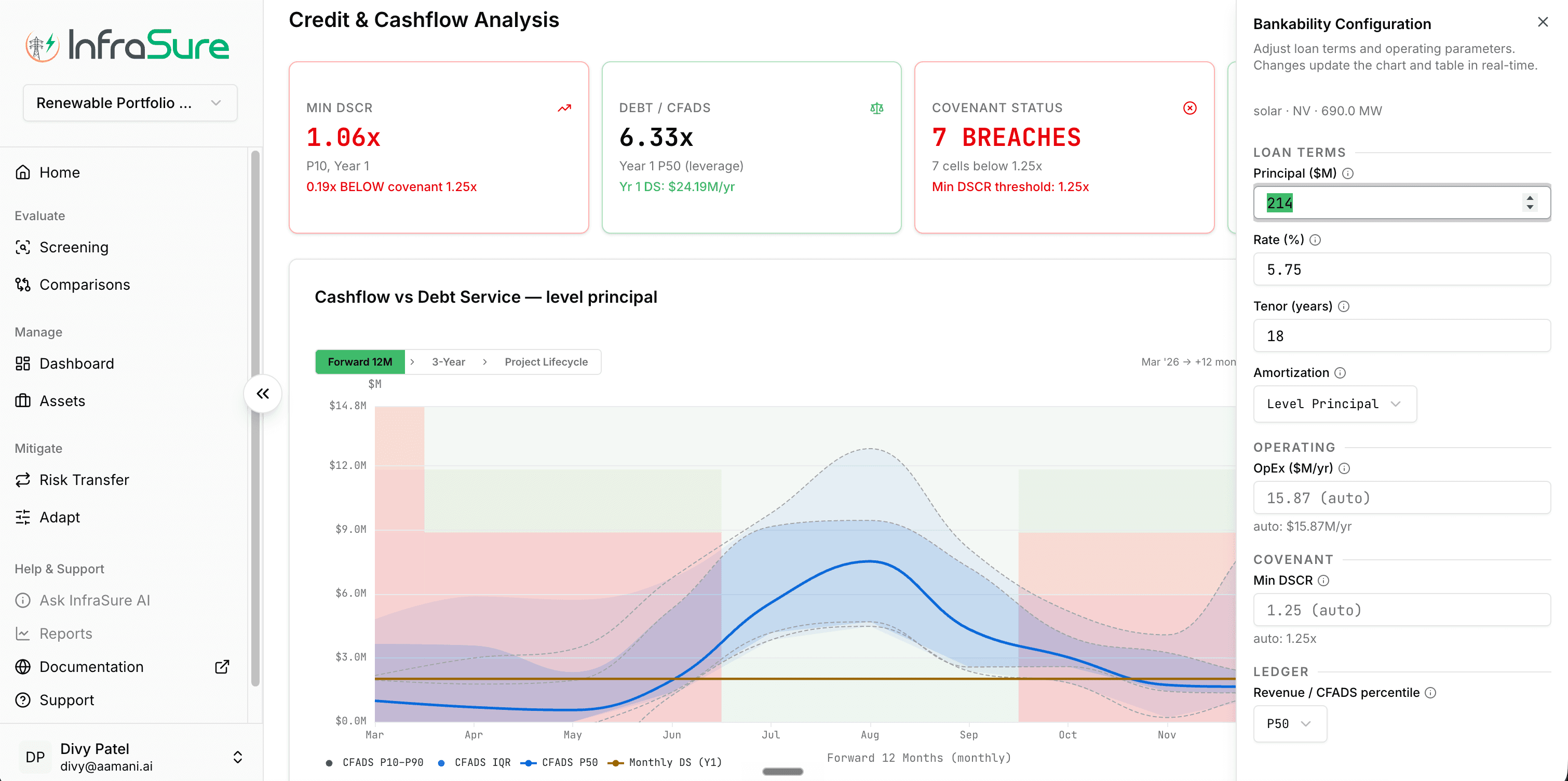This screenshot has width=1568, height=781.
Task: Click the Ask InfraSure AI info icon
Action: (22, 600)
